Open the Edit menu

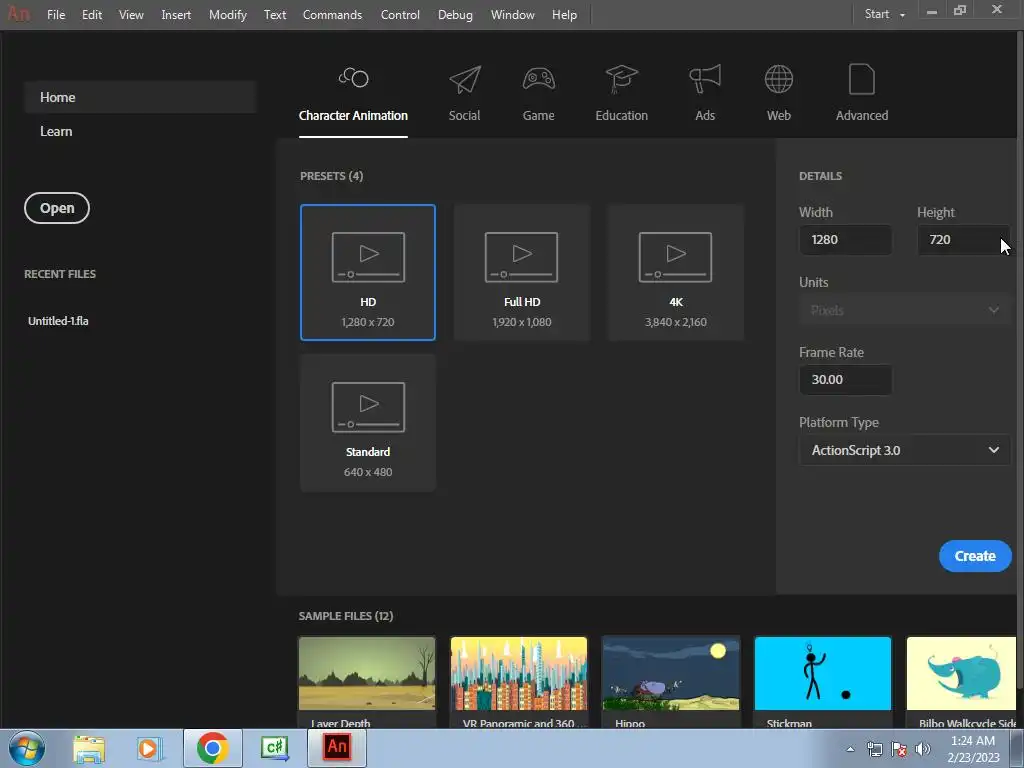click(x=91, y=14)
